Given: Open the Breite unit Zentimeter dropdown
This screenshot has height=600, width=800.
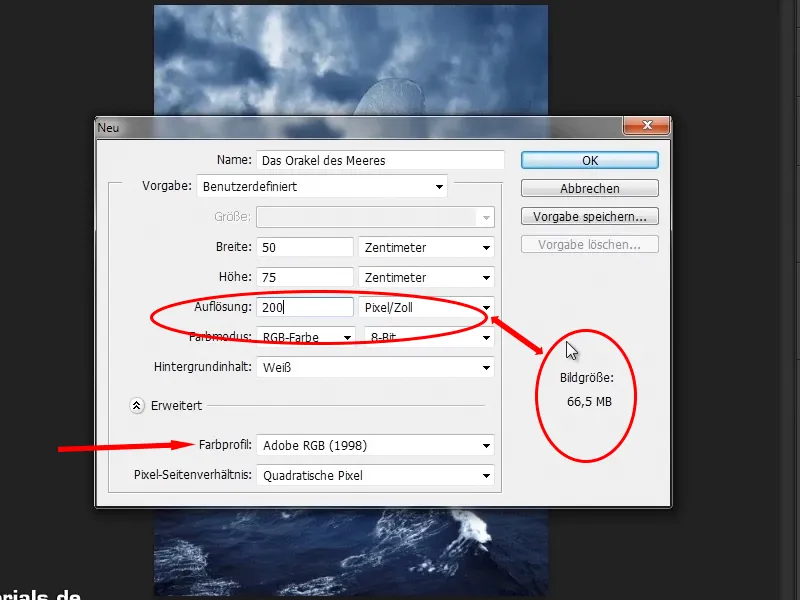Looking at the screenshot, I should 426,247.
